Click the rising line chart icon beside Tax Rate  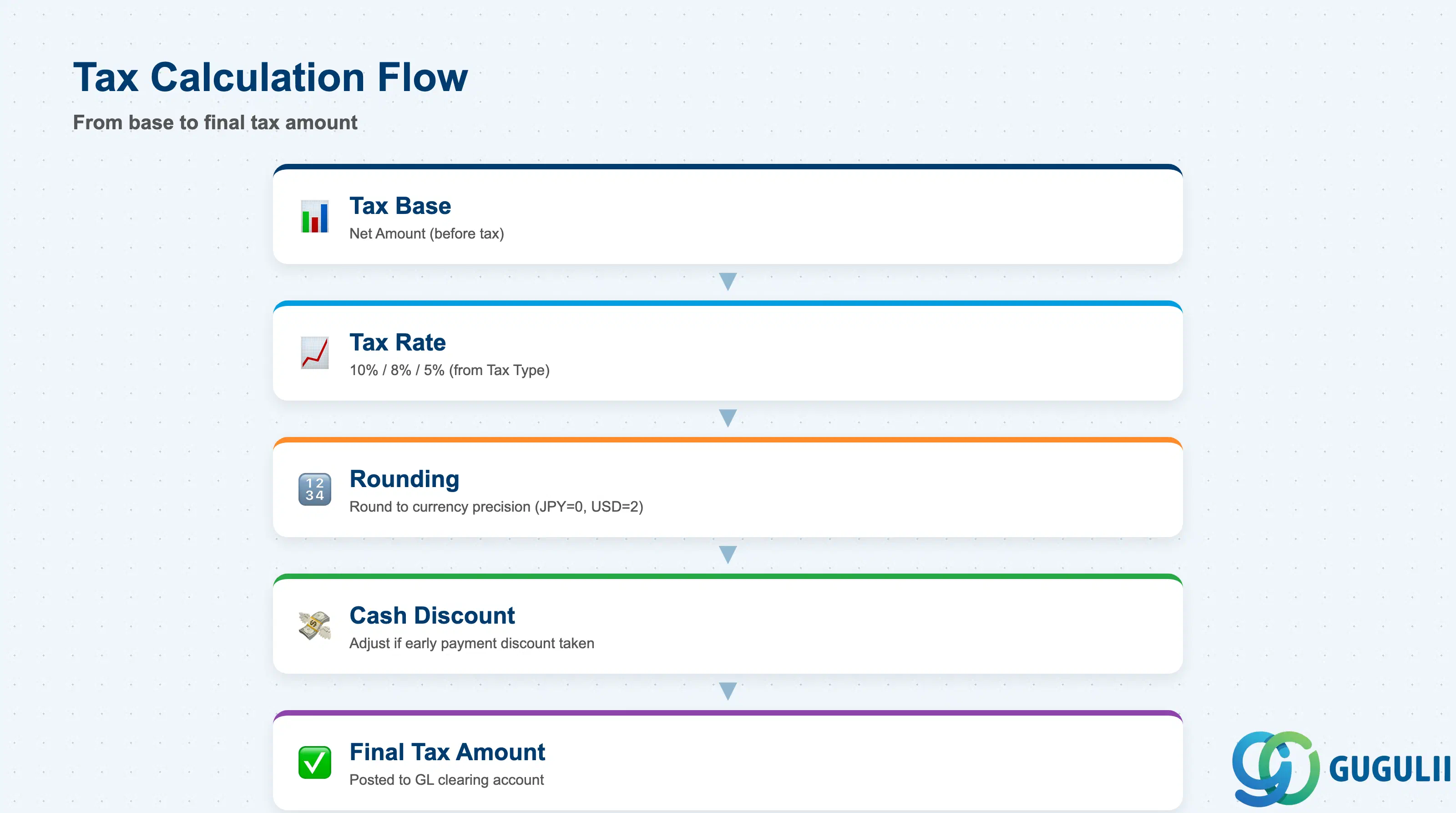(315, 353)
